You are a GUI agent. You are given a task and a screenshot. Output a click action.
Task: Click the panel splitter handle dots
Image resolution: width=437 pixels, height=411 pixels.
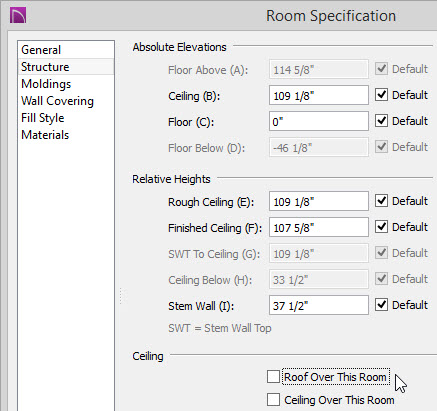(121, 296)
